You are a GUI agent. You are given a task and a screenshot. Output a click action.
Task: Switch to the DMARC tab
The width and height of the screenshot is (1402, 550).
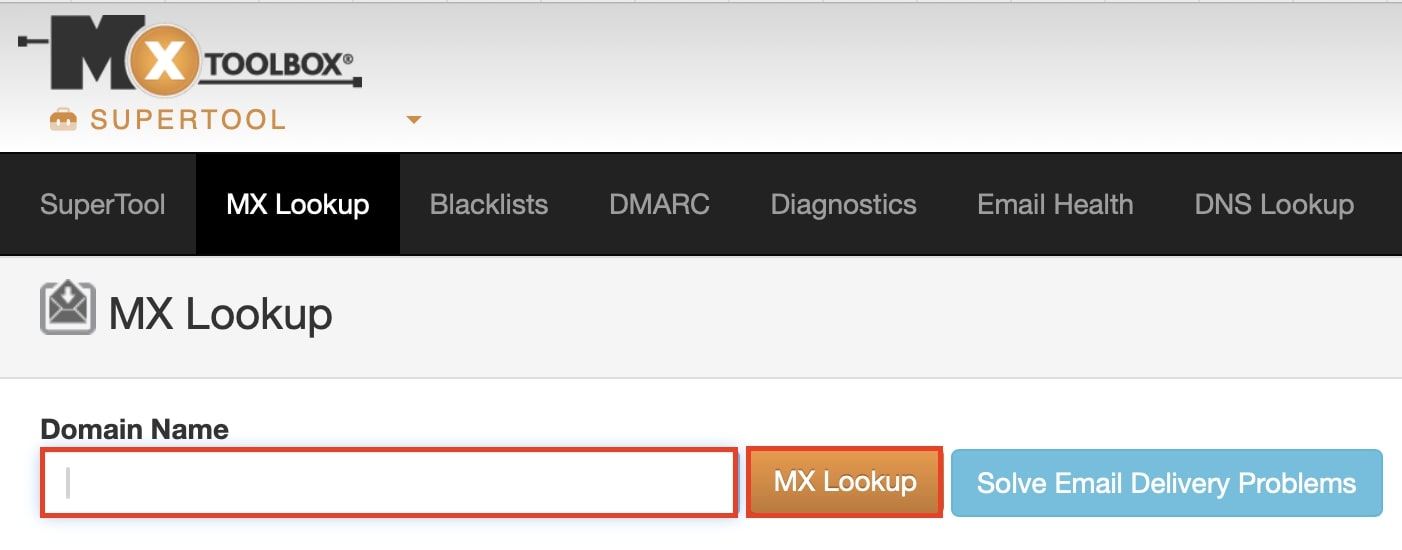tap(659, 205)
